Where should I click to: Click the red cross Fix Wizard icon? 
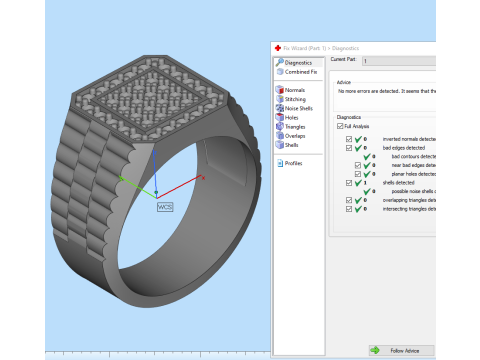click(278, 48)
